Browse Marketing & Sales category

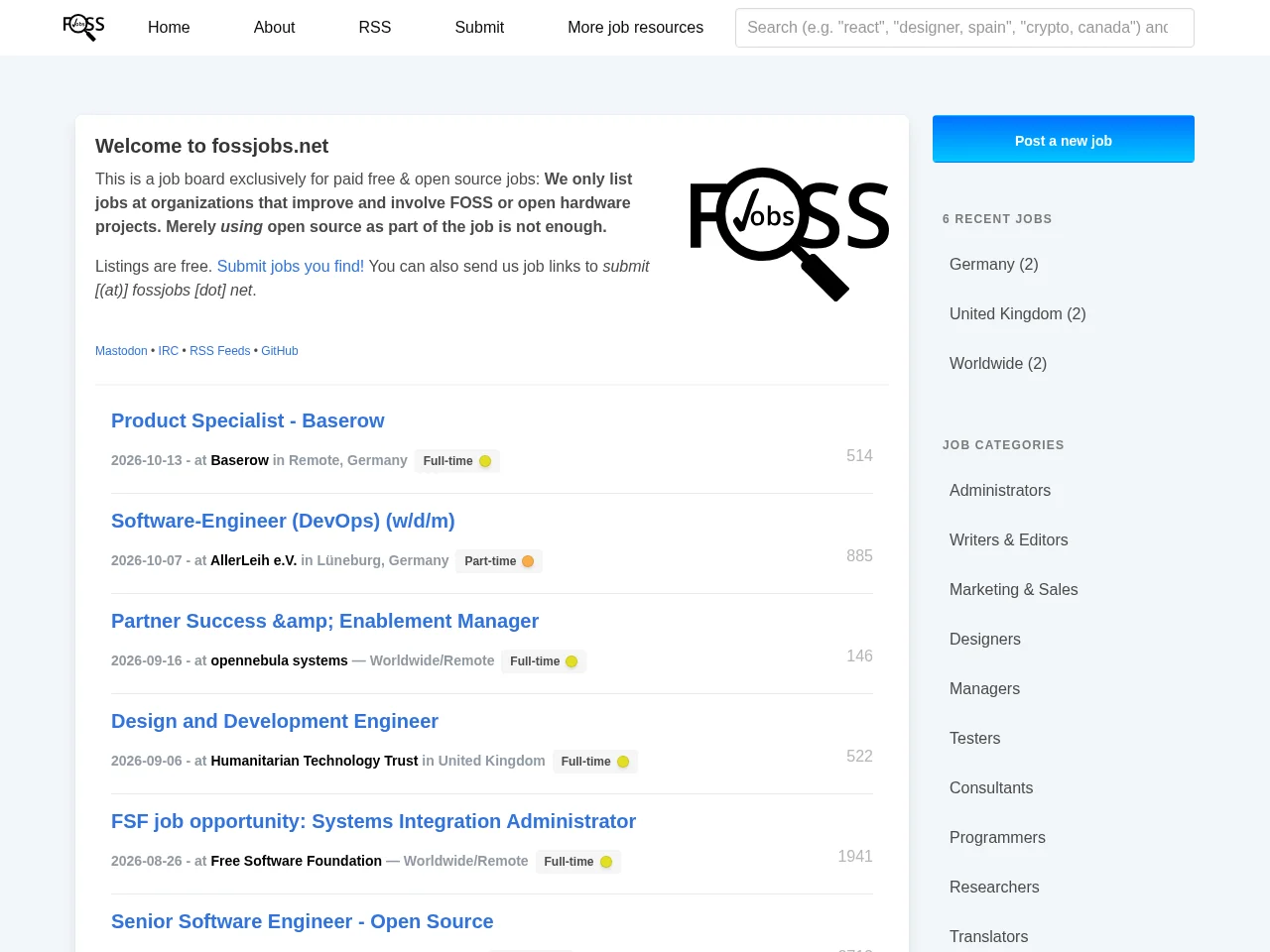tap(1014, 589)
